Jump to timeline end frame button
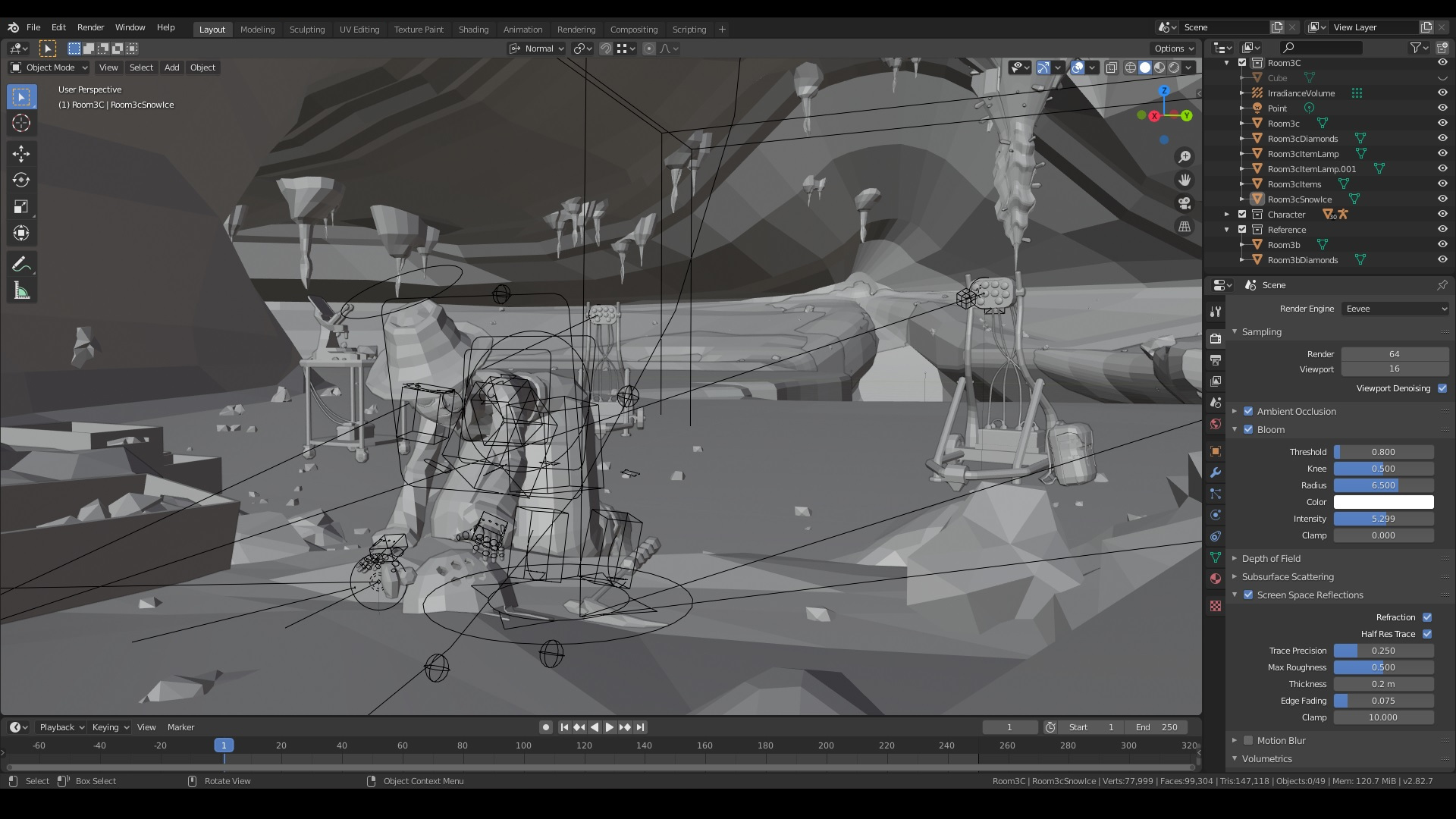This screenshot has height=819, width=1456. [641, 727]
